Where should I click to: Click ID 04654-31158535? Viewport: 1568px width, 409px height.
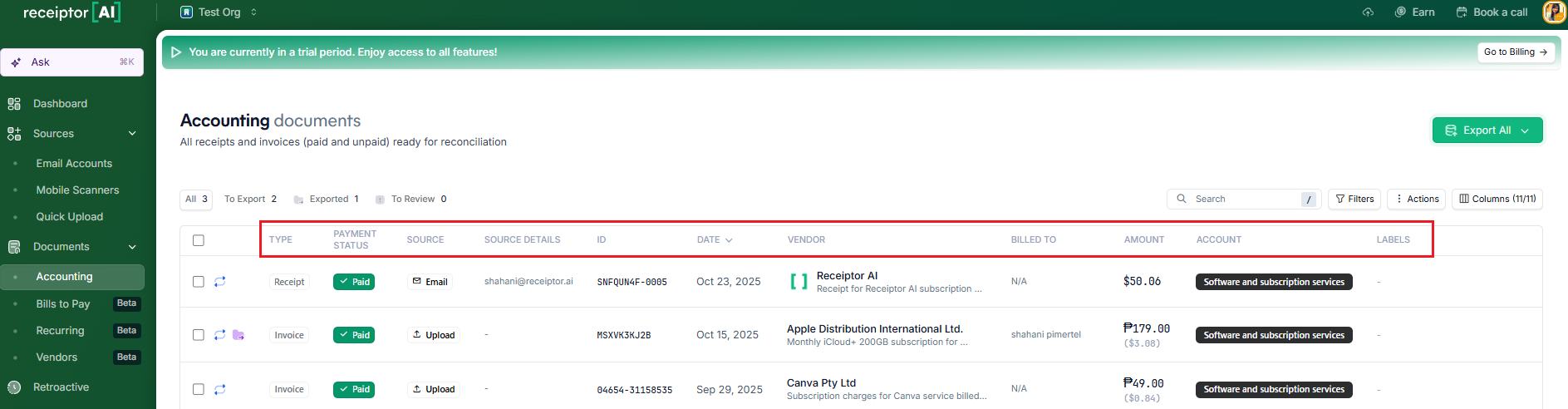point(634,390)
